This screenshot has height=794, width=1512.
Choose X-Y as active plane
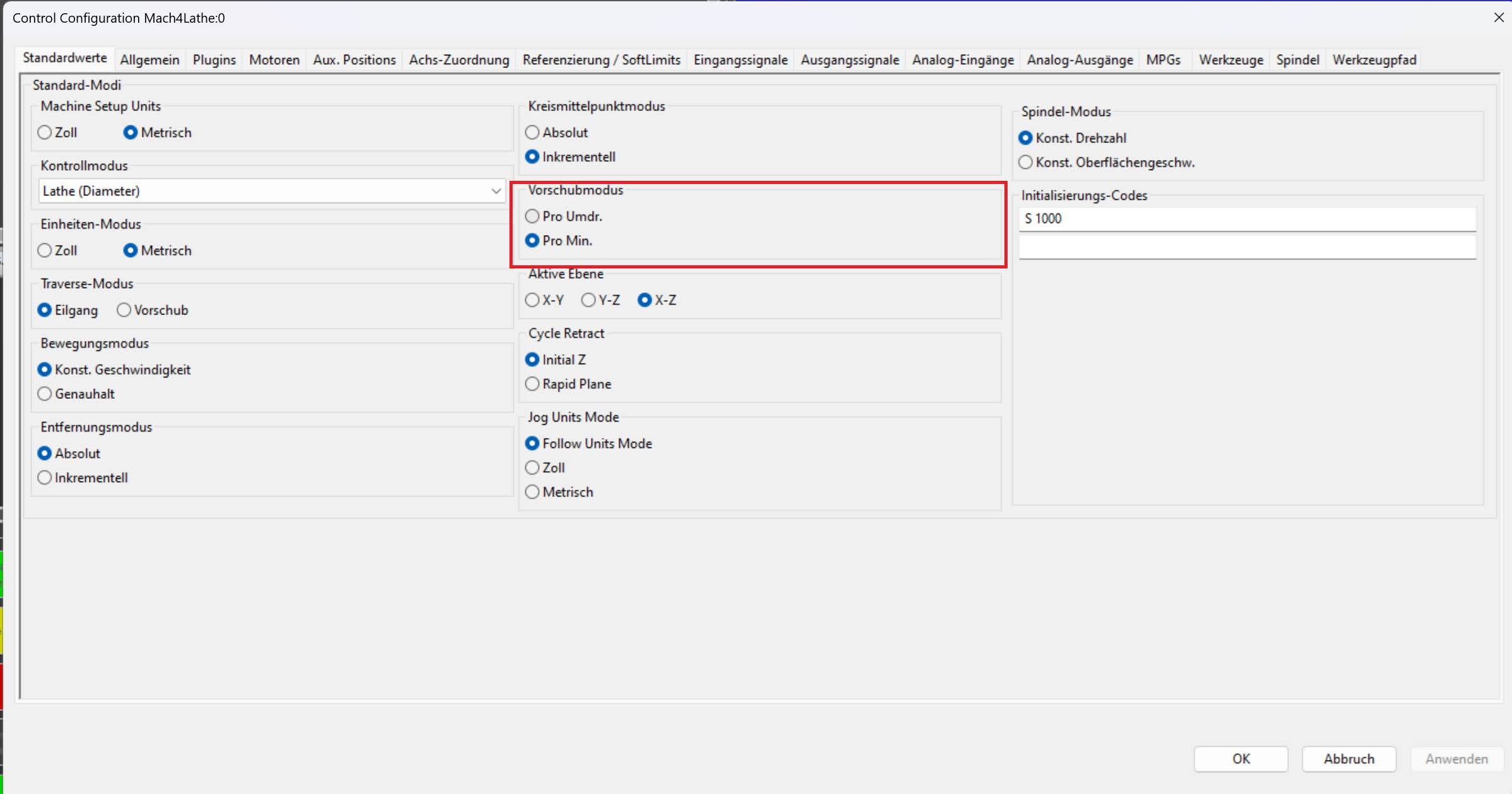click(x=545, y=300)
